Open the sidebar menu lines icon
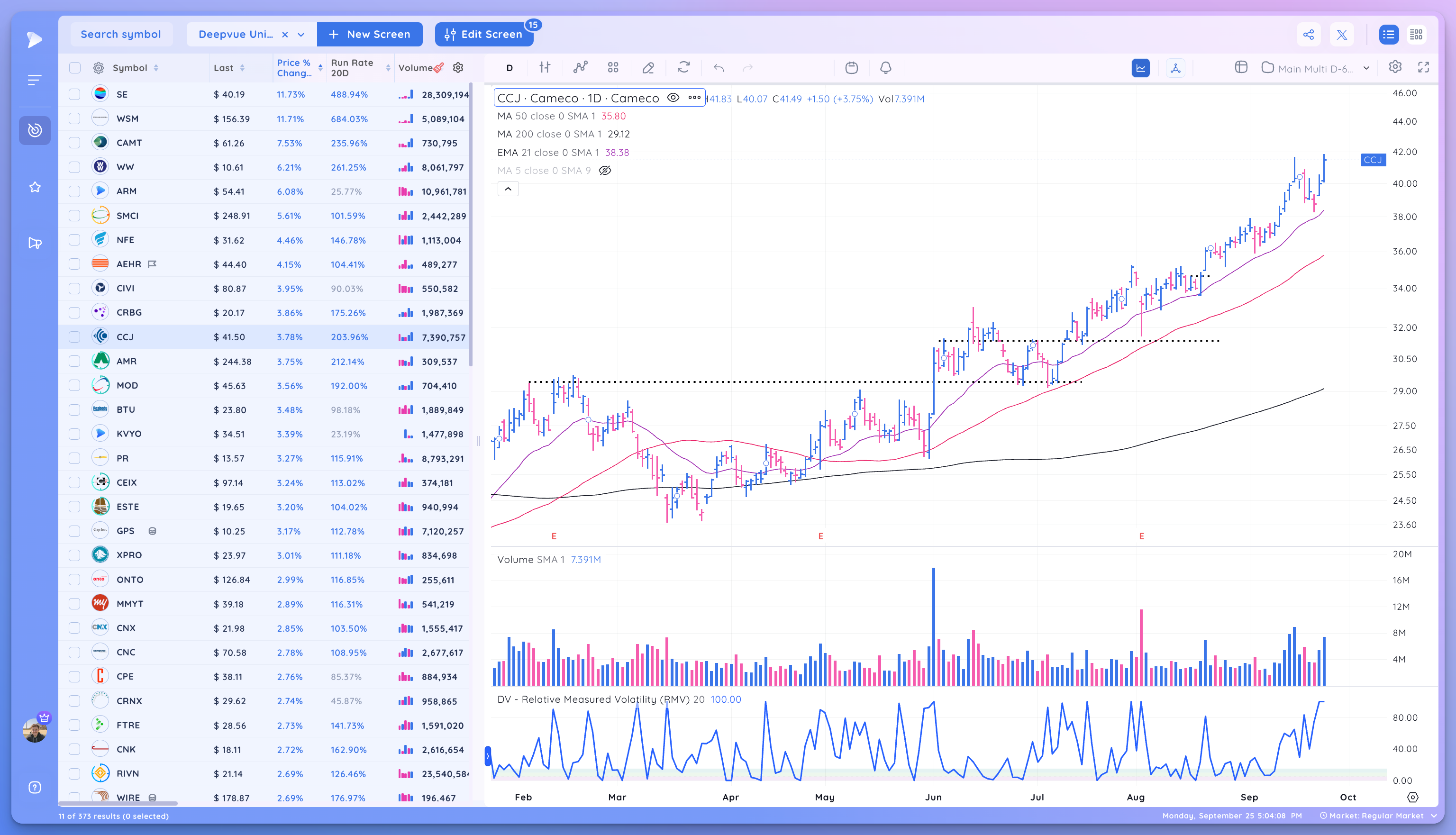This screenshot has height=835, width=1456. coord(35,80)
